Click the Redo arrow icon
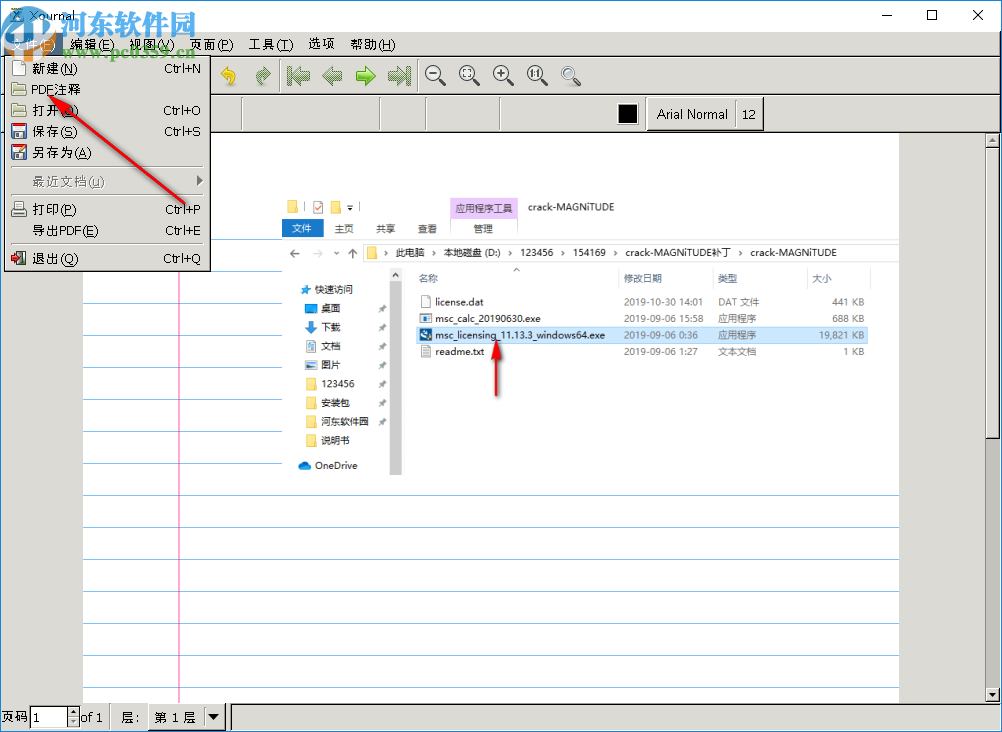 [x=262, y=76]
